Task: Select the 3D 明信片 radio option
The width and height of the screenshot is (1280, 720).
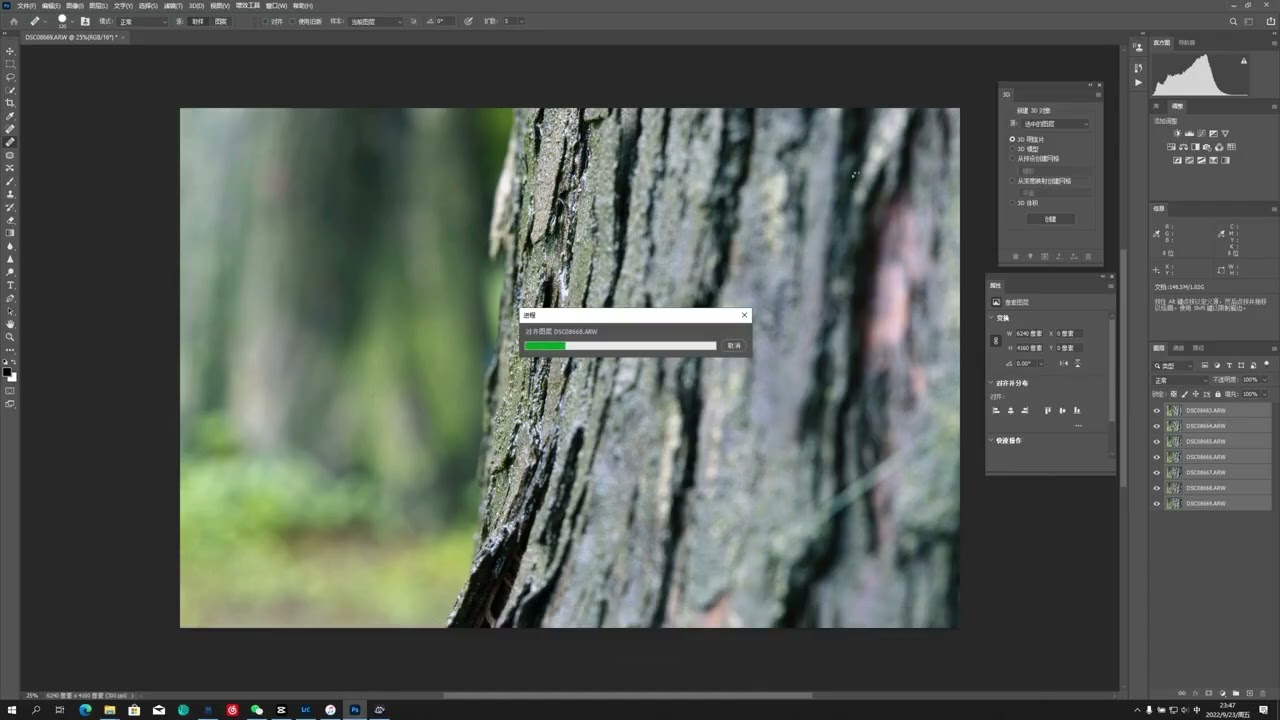Action: click(x=1012, y=139)
